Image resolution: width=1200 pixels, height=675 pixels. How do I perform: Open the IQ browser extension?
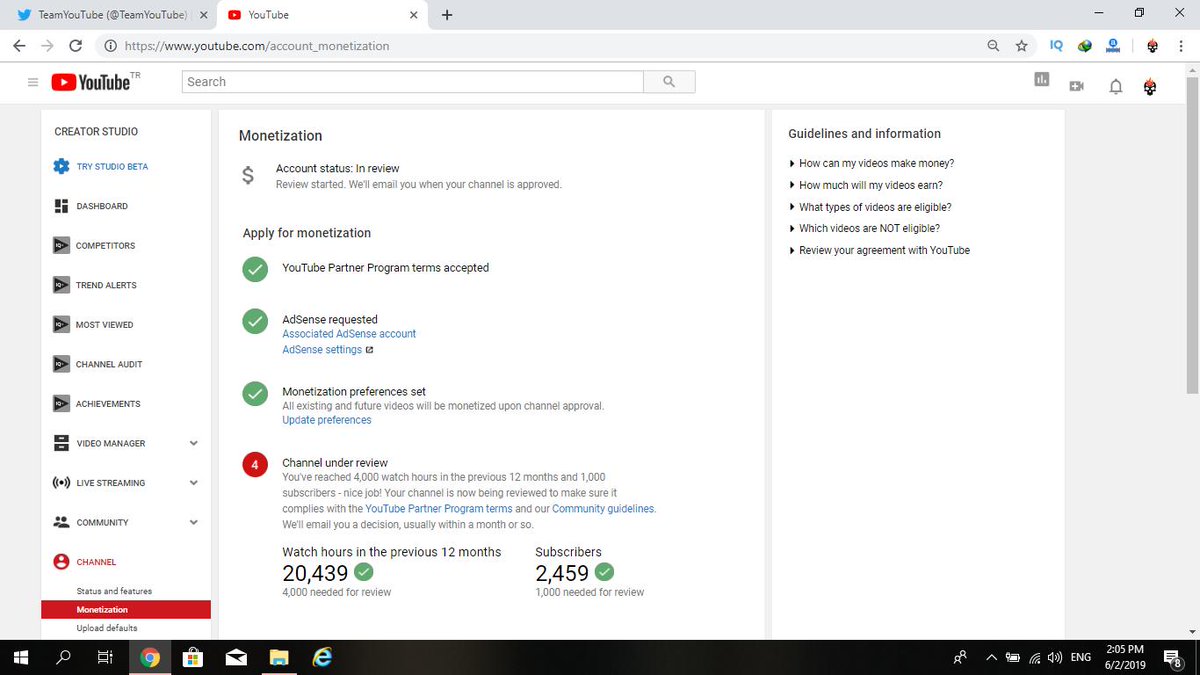click(x=1056, y=46)
